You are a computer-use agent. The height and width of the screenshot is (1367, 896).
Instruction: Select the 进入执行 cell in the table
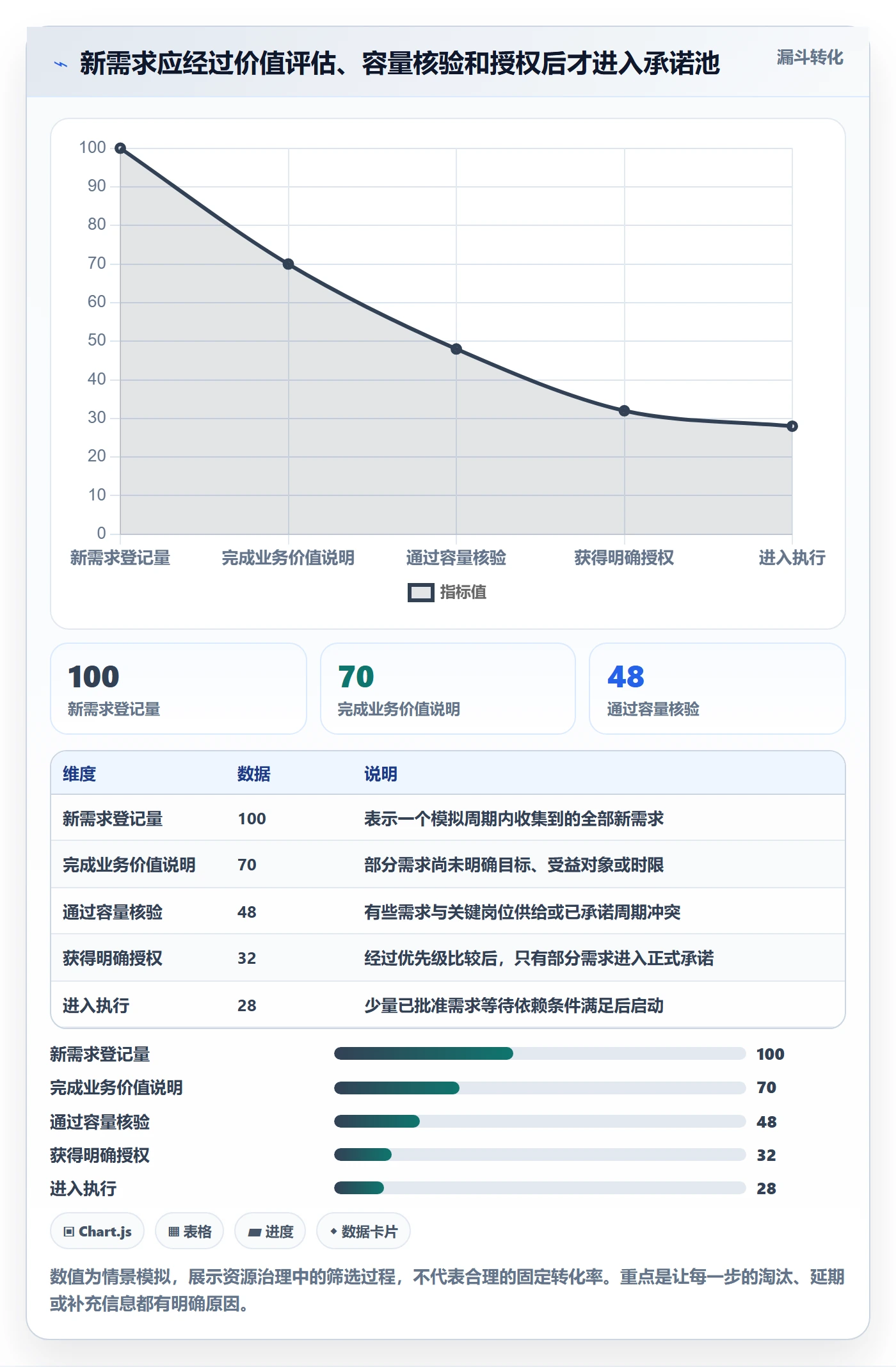96,1005
